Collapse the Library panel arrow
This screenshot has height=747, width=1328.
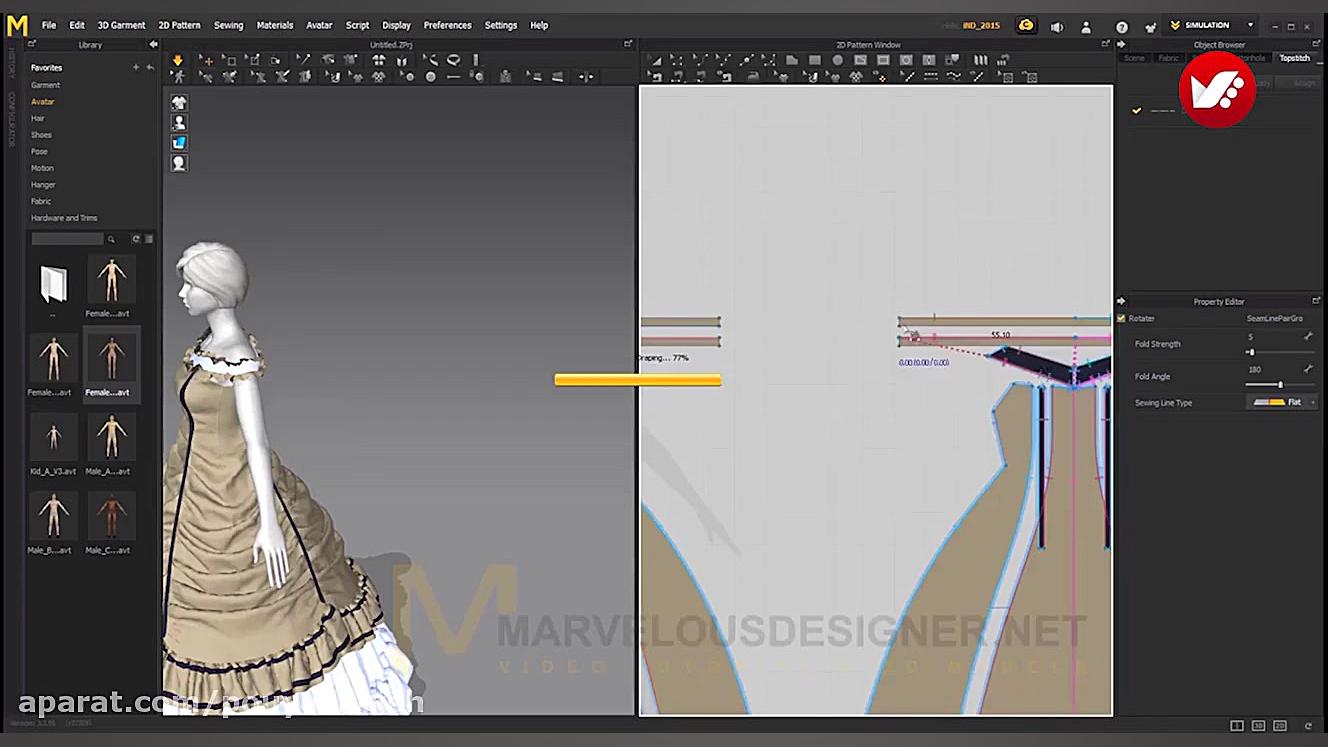pyautogui.click(x=153, y=44)
